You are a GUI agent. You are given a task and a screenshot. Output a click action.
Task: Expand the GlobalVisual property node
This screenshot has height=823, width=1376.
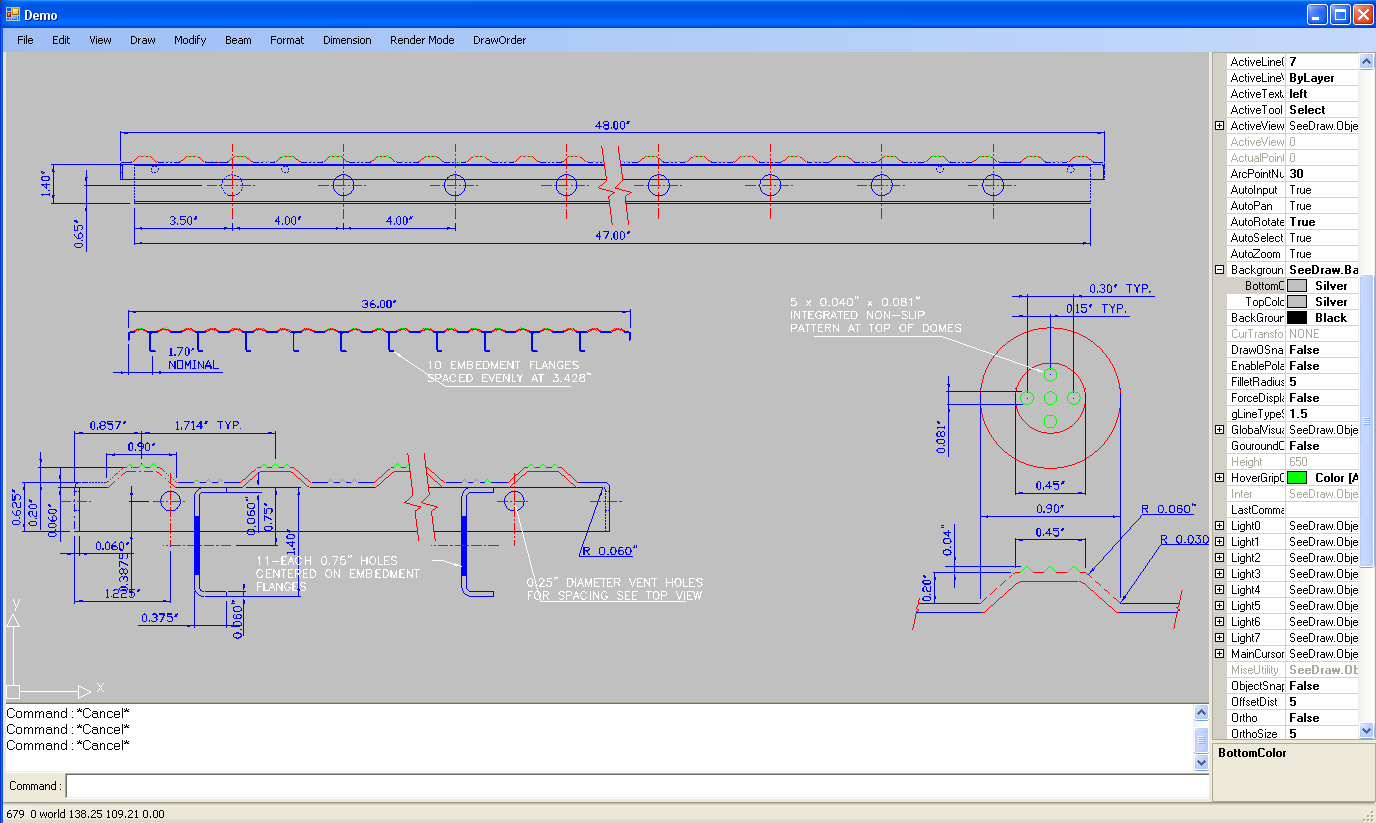(x=1219, y=430)
